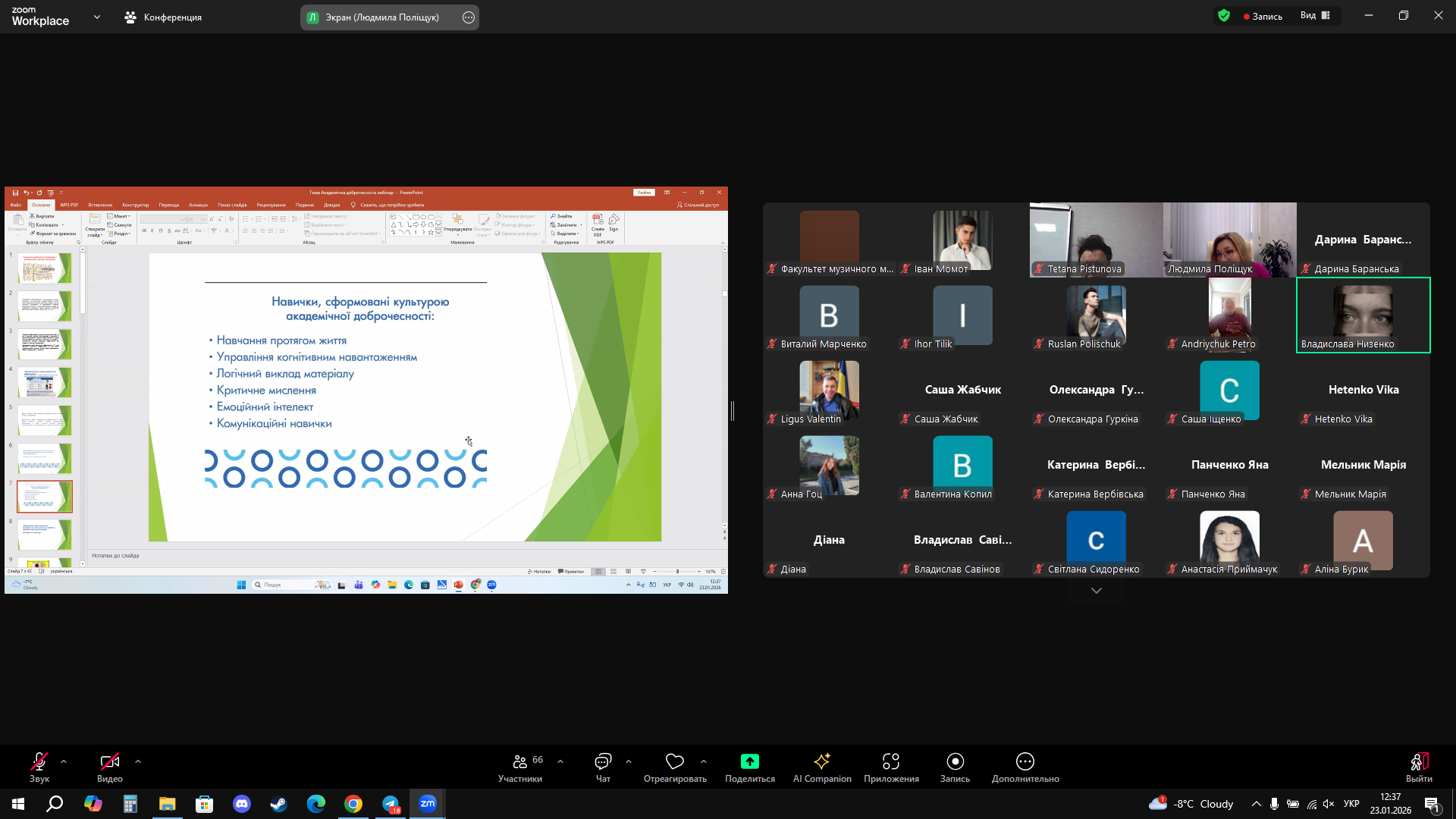Image resolution: width=1456 pixels, height=819 pixels.
Task: Expand audio options arrow next to Звук
Action: click(64, 761)
